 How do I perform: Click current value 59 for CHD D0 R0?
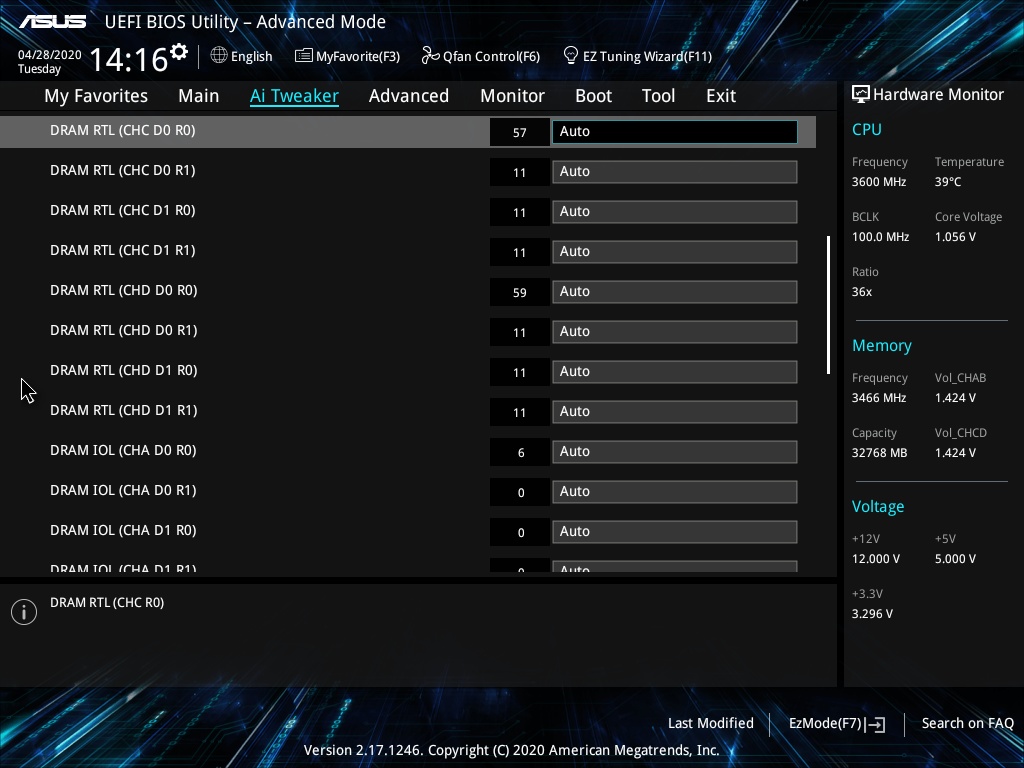point(520,293)
